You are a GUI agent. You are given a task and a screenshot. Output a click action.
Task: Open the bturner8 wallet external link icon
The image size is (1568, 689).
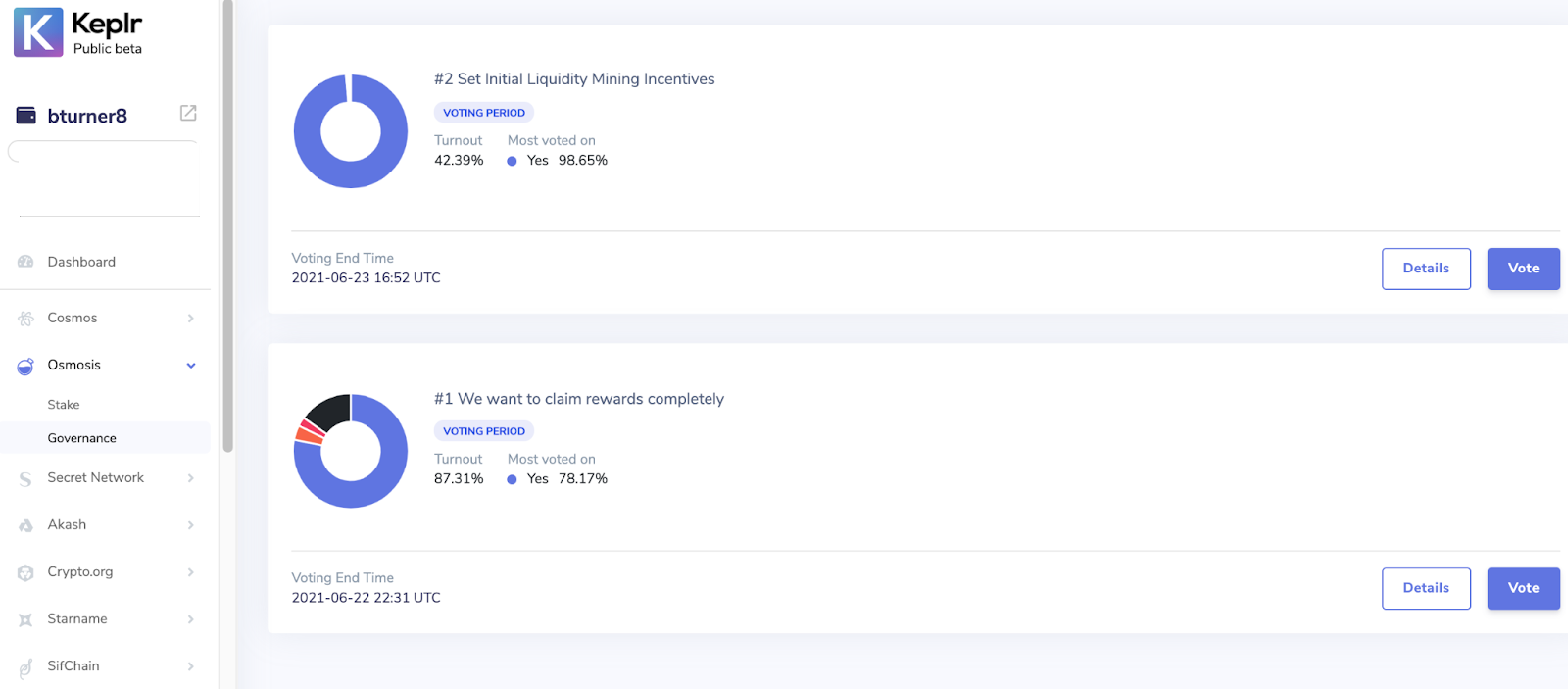[188, 114]
